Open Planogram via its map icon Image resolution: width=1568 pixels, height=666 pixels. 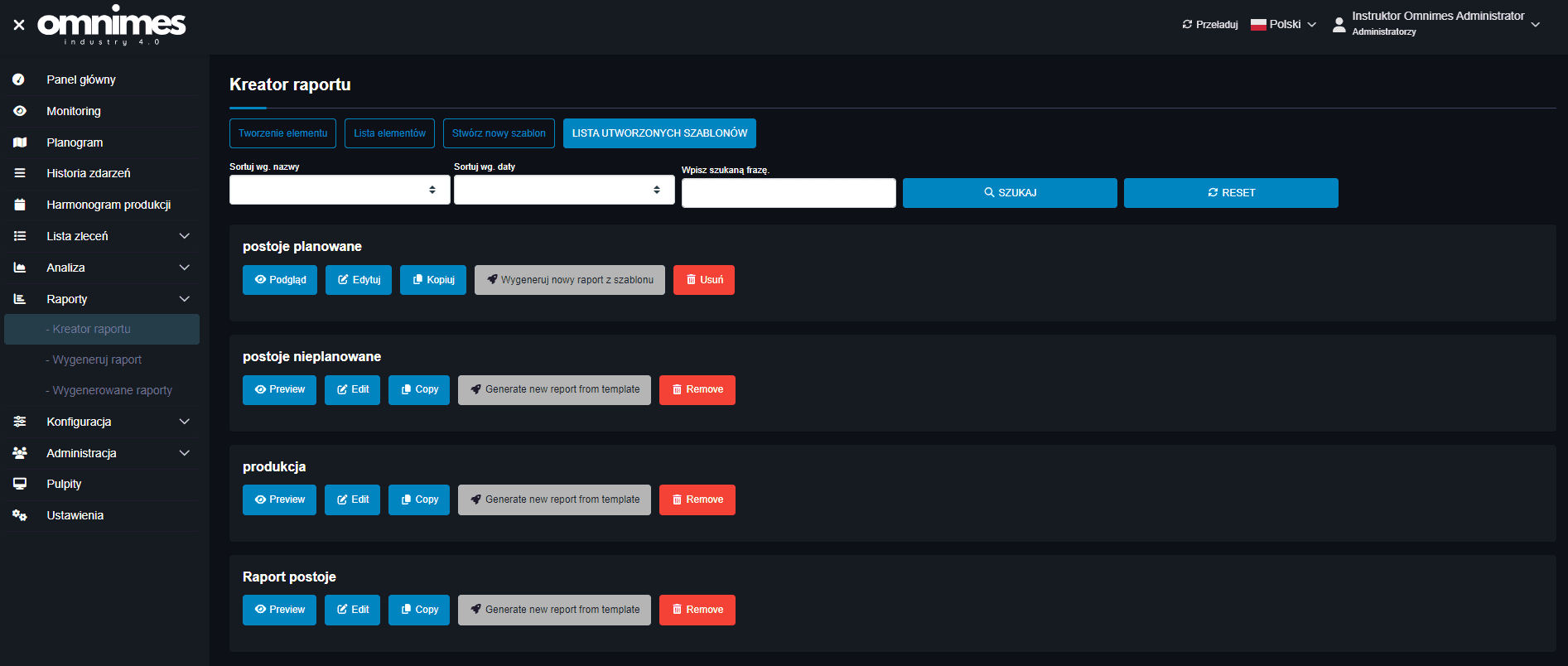(x=20, y=142)
